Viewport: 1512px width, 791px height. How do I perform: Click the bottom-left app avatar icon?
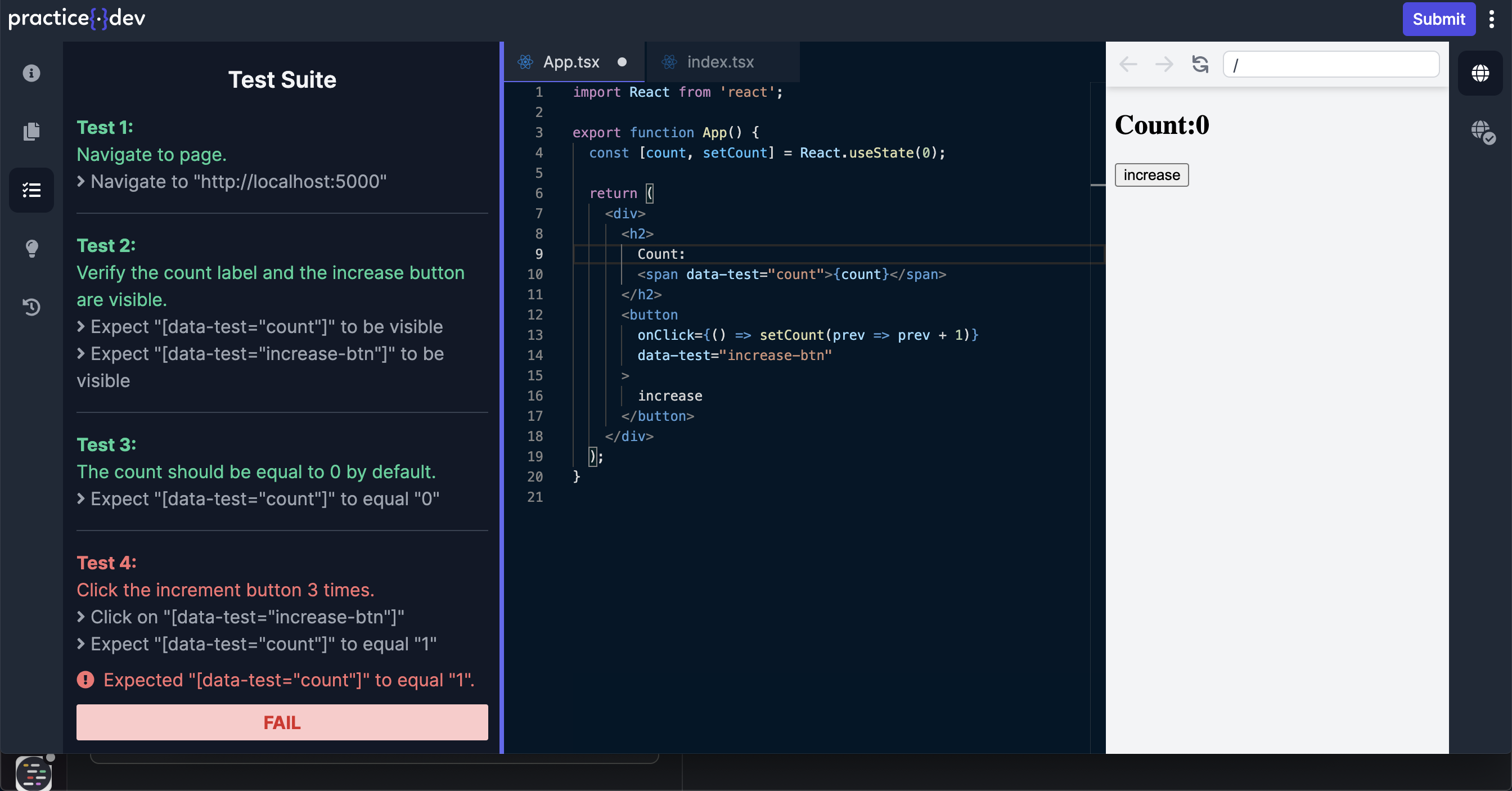pos(33,773)
